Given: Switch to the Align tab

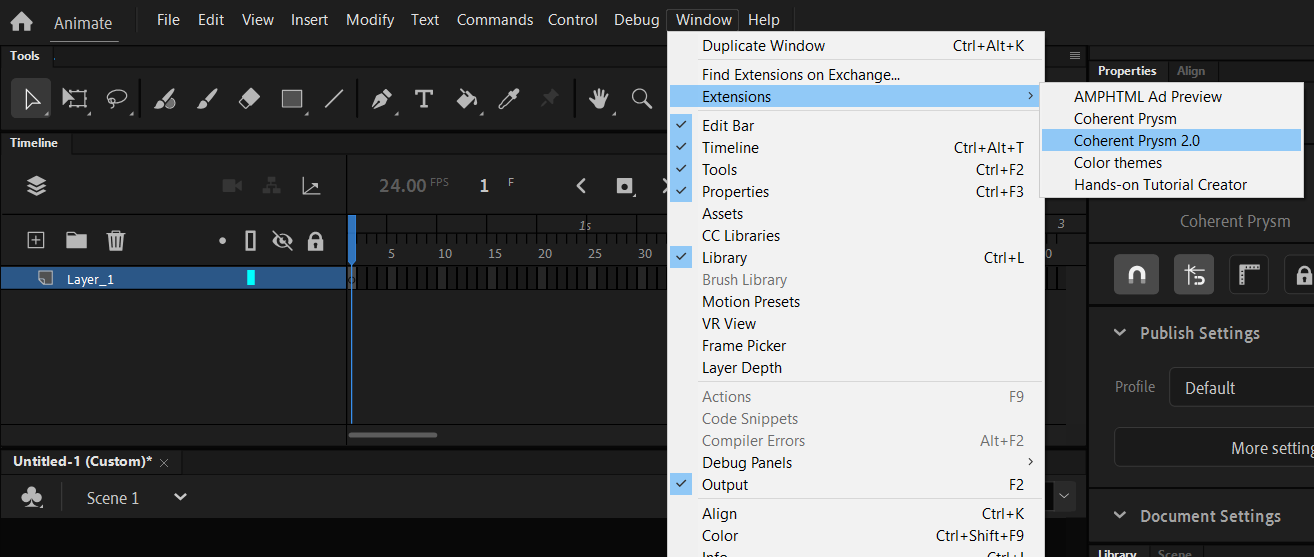Looking at the screenshot, I should click(1191, 71).
